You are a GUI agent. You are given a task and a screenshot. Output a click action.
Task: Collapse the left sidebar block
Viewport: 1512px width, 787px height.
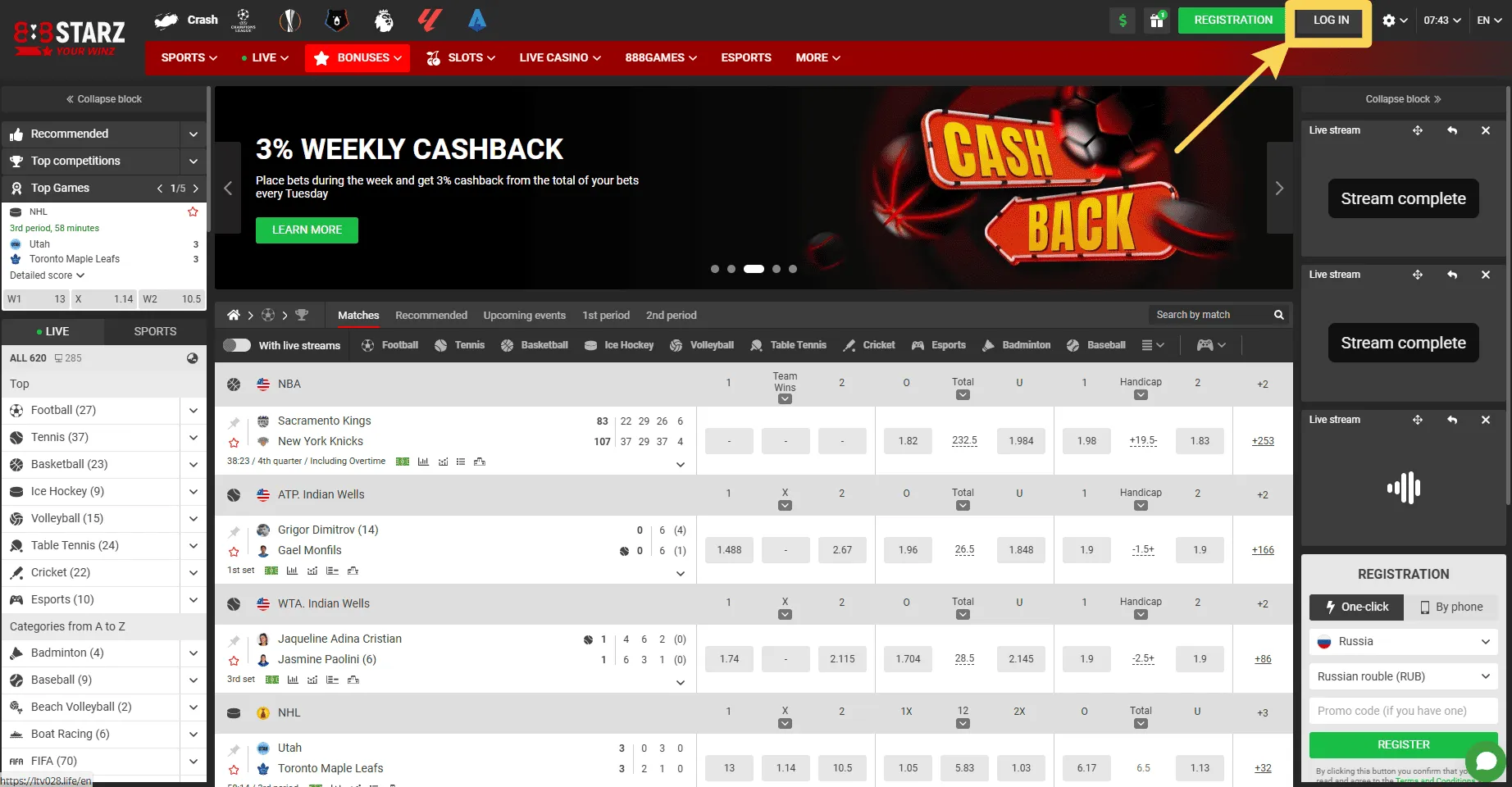104,99
